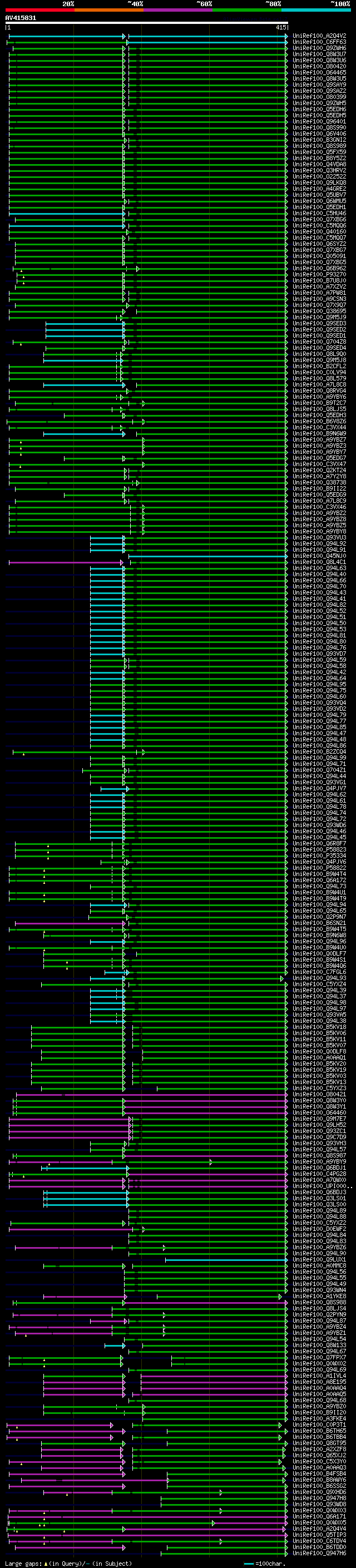The width and height of the screenshot is (356, 1568).
Task: Click the red ~20% identity legend bar
Action: [x=39, y=10]
